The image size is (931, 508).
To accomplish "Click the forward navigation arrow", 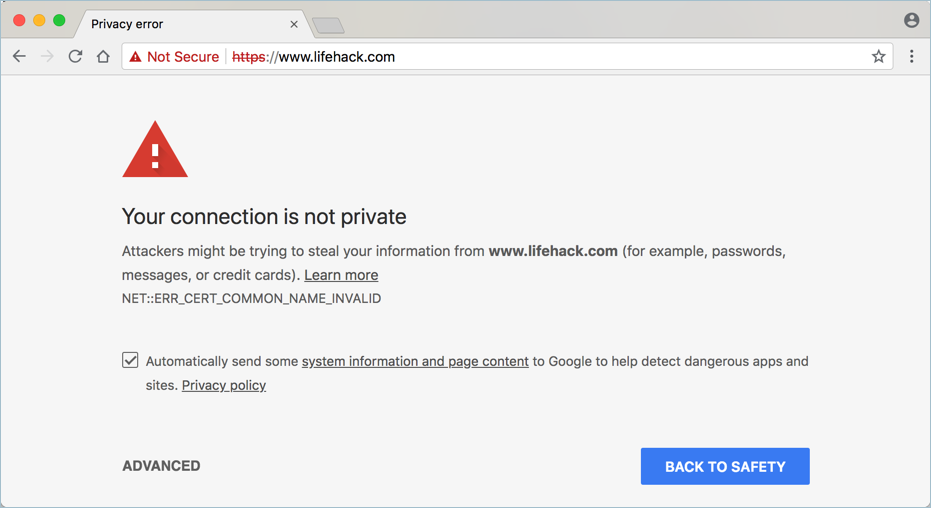I will coord(47,57).
